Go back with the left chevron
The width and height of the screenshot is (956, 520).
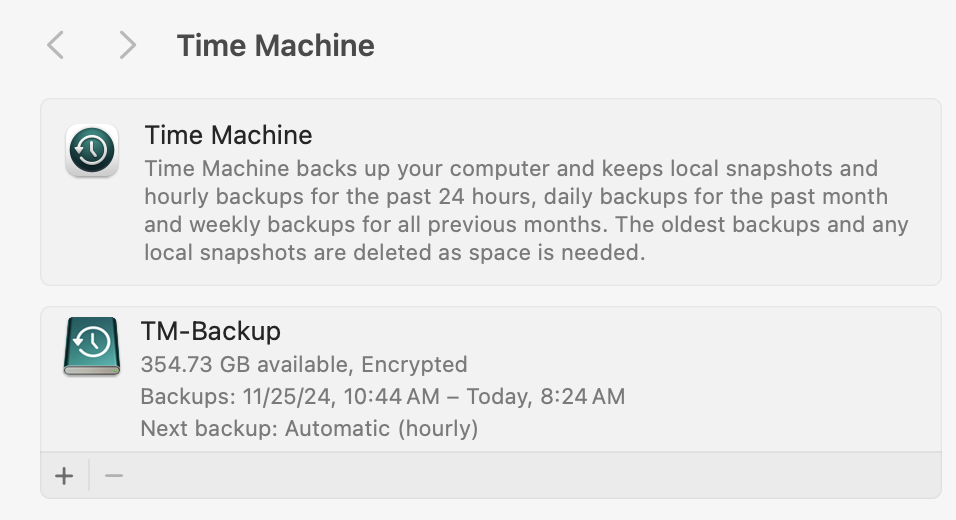(x=56, y=45)
